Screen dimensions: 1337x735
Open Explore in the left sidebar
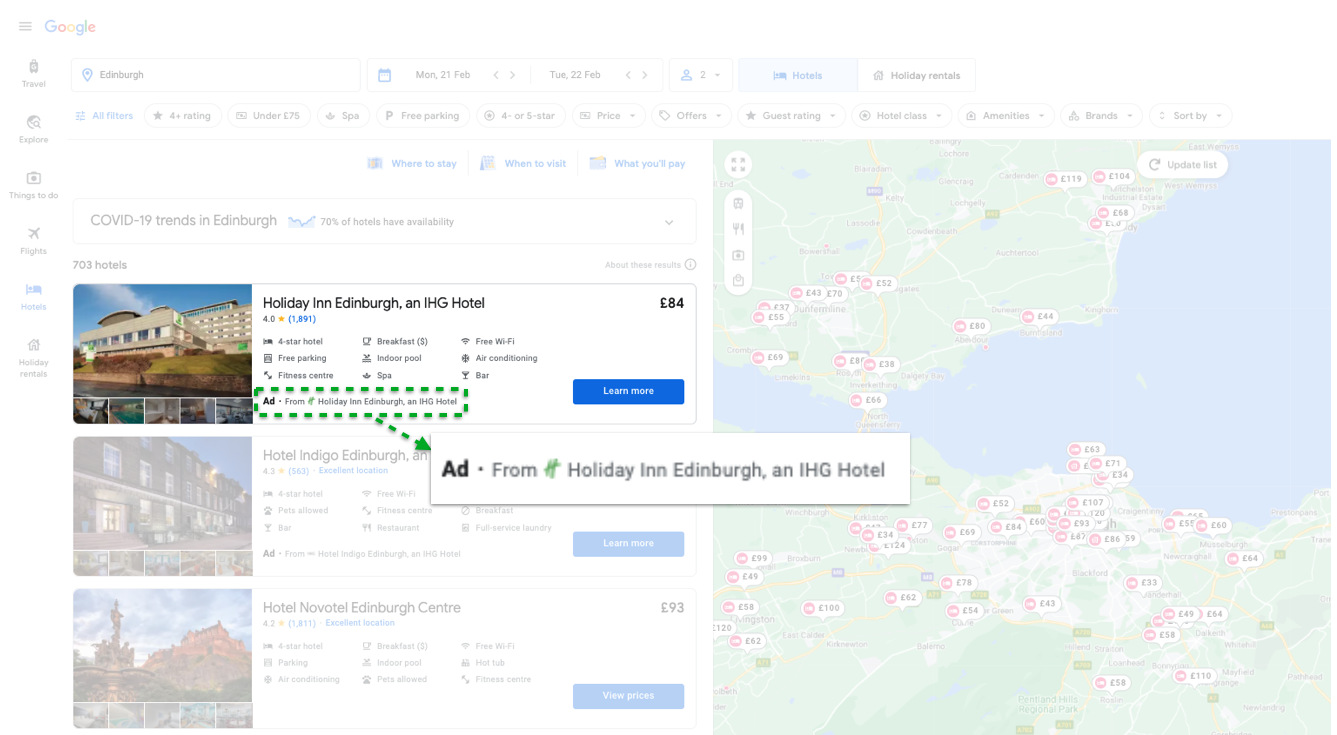click(x=33, y=128)
